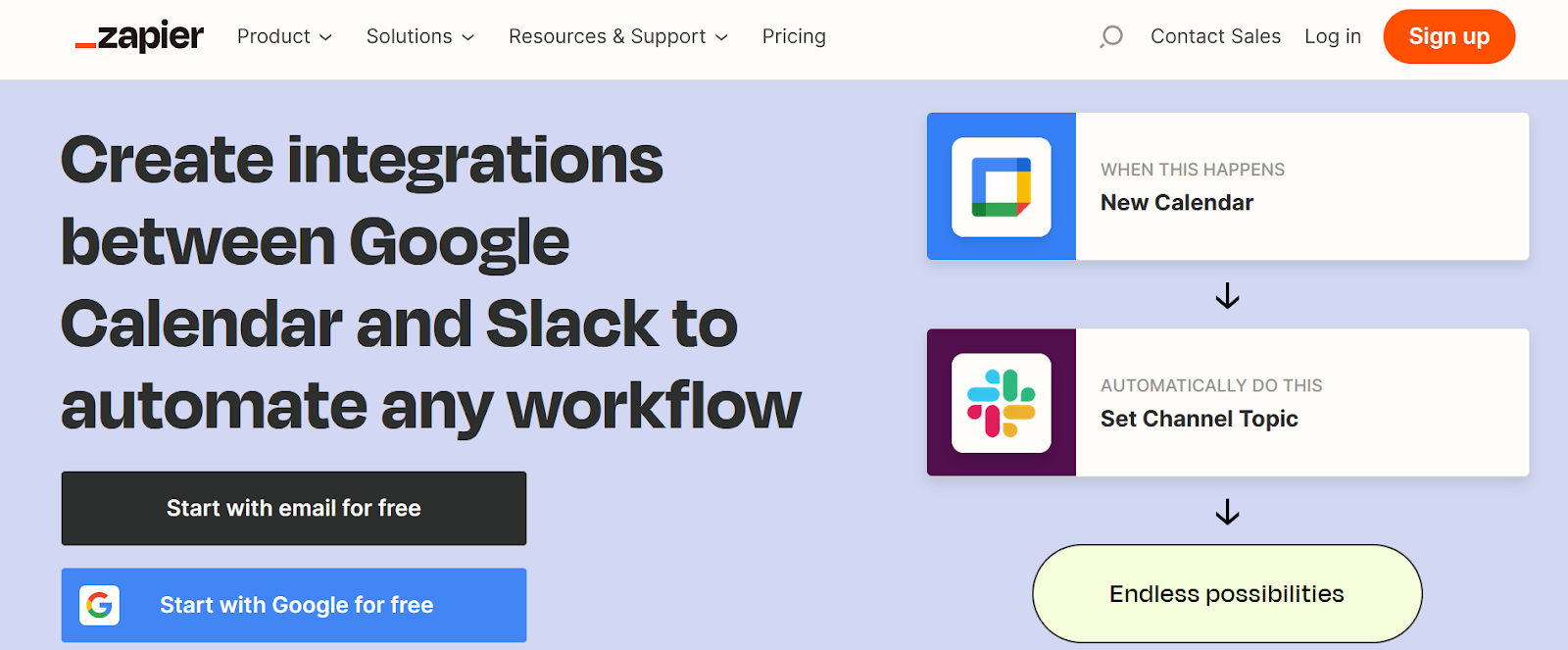Expand the Product menu
Screen dimensions: 1568x650
point(284,36)
